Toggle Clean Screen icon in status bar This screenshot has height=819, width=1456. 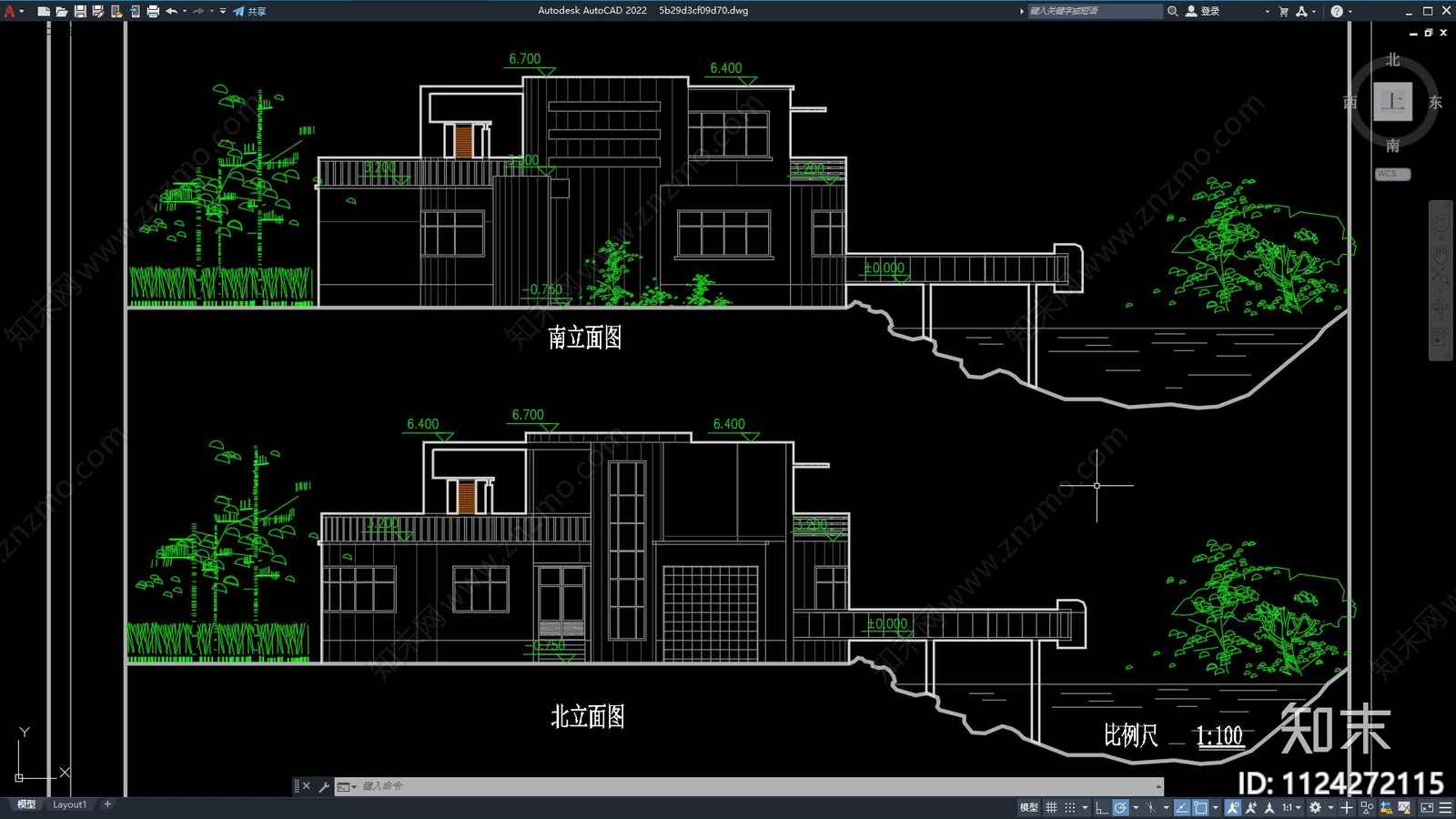click(x=1427, y=807)
